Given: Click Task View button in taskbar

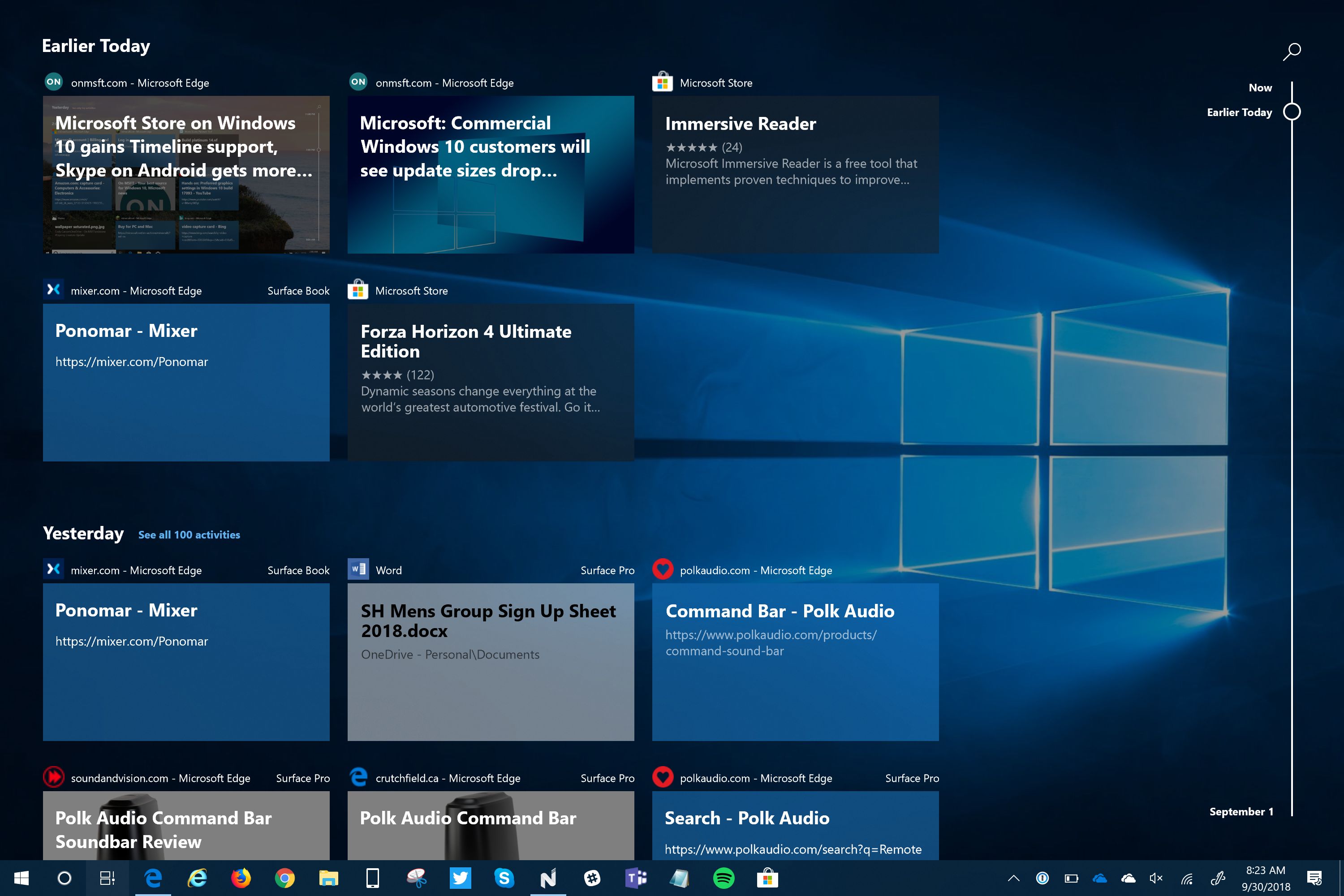Looking at the screenshot, I should (108, 878).
